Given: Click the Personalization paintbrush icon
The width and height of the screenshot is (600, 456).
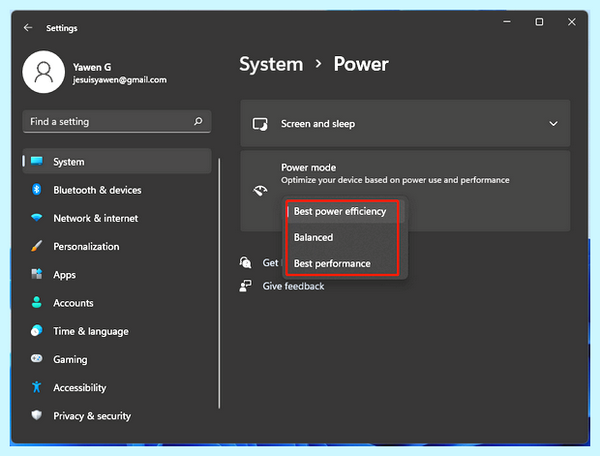Looking at the screenshot, I should pyautogui.click(x=37, y=246).
